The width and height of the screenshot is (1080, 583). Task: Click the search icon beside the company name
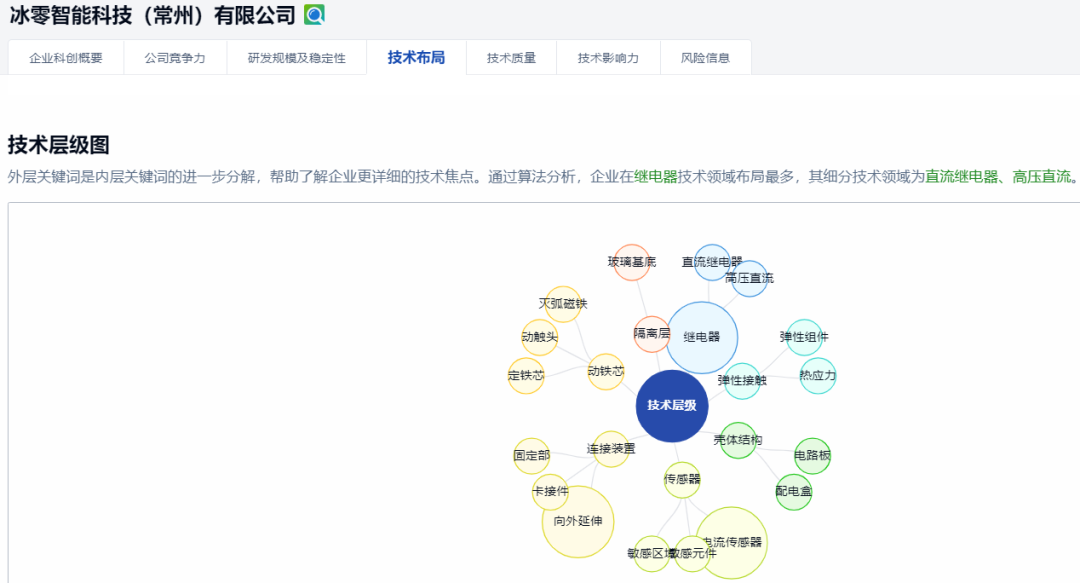[x=314, y=15]
